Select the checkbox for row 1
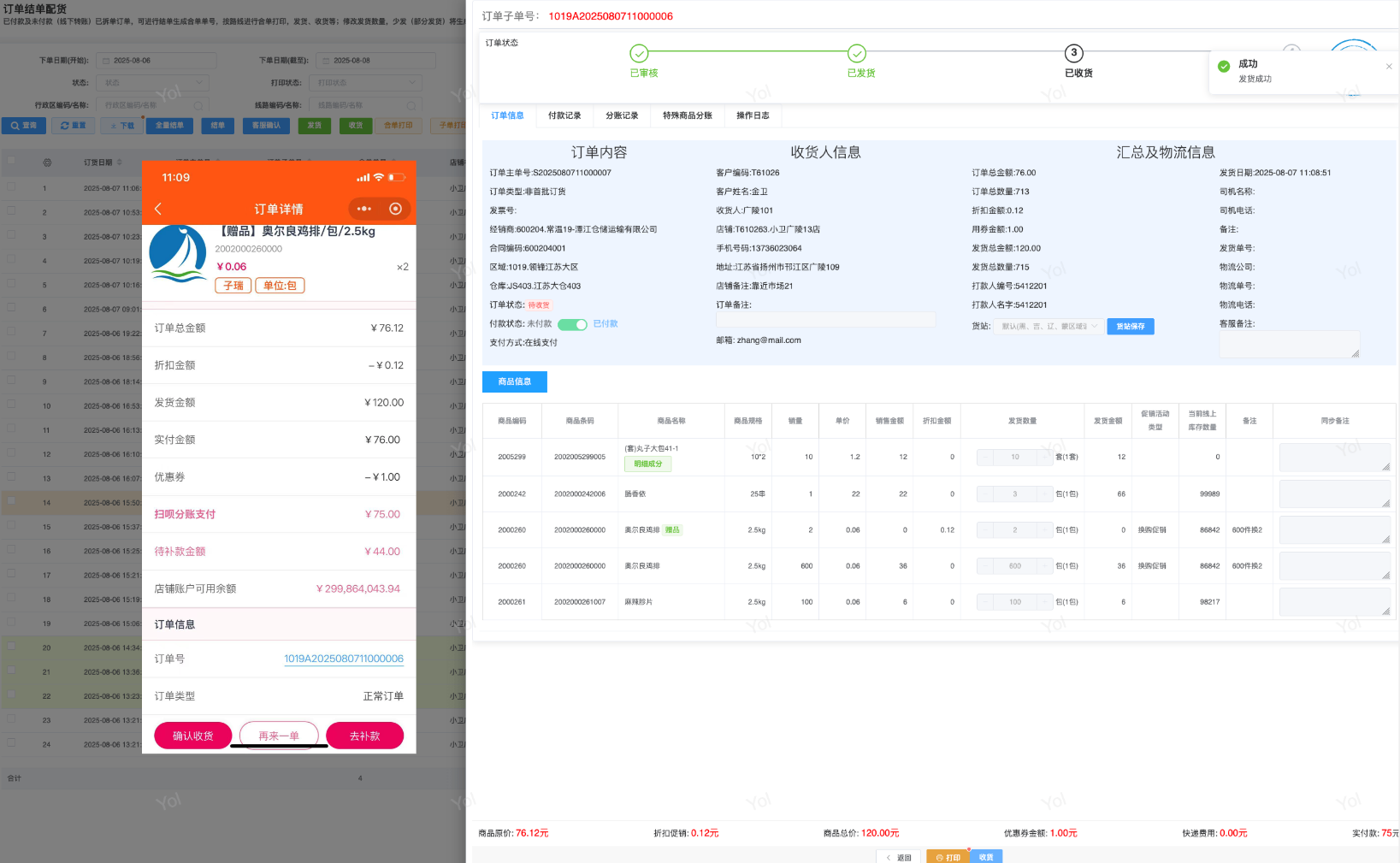1400x863 pixels. coord(11,187)
